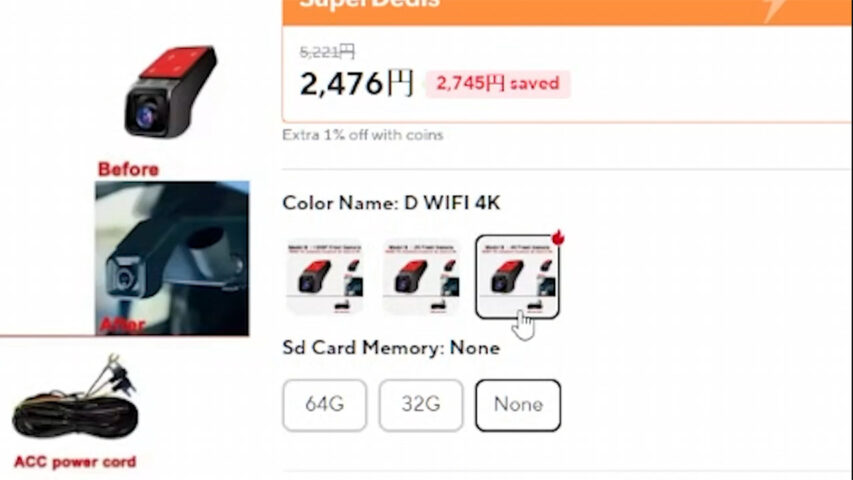Image resolution: width=853 pixels, height=480 pixels.
Task: Open the orange SuperDeals banner
Action: (x=567, y=12)
